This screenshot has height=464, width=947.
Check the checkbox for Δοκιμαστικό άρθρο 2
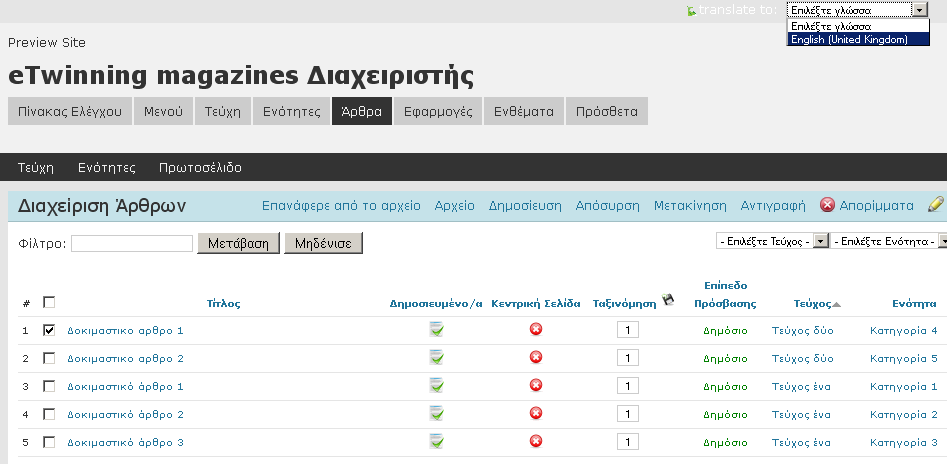click(x=50, y=414)
